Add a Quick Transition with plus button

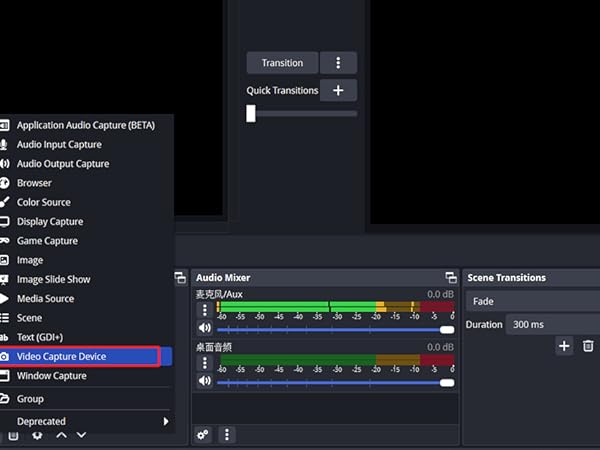tap(338, 90)
